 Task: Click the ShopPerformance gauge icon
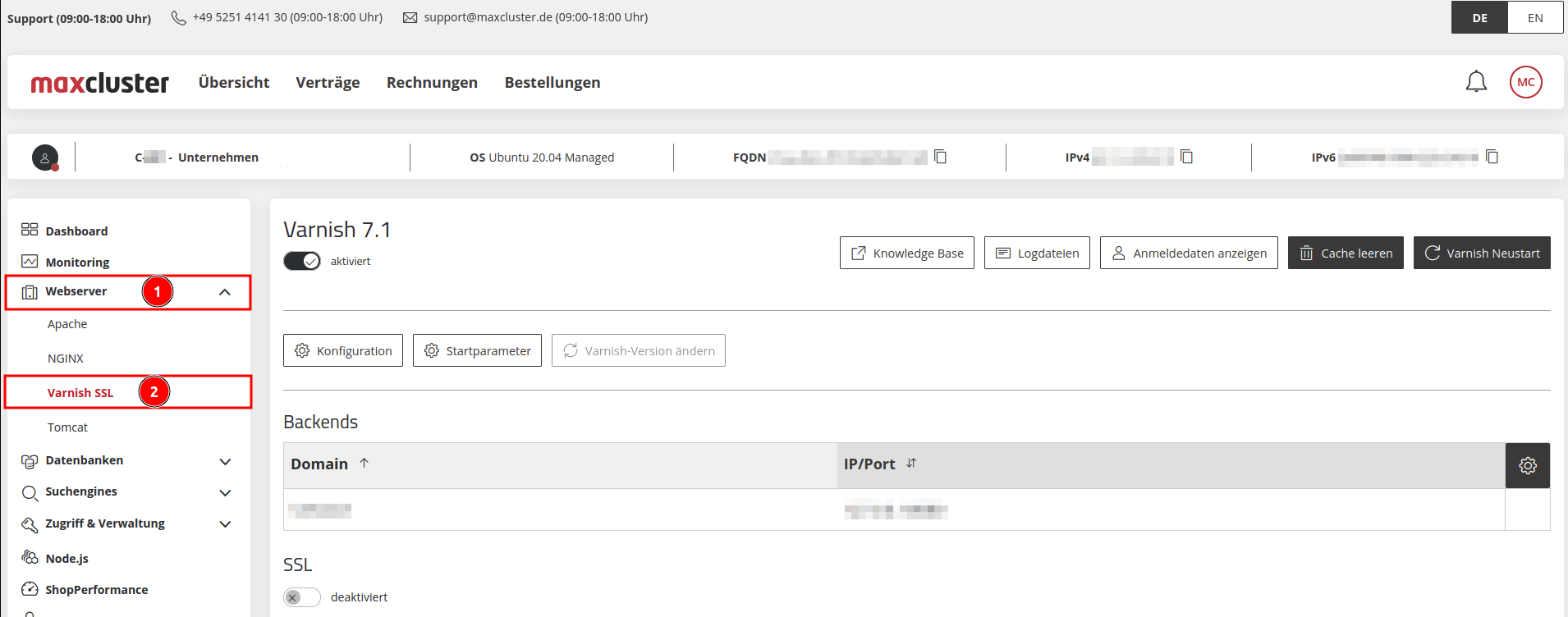click(x=30, y=589)
